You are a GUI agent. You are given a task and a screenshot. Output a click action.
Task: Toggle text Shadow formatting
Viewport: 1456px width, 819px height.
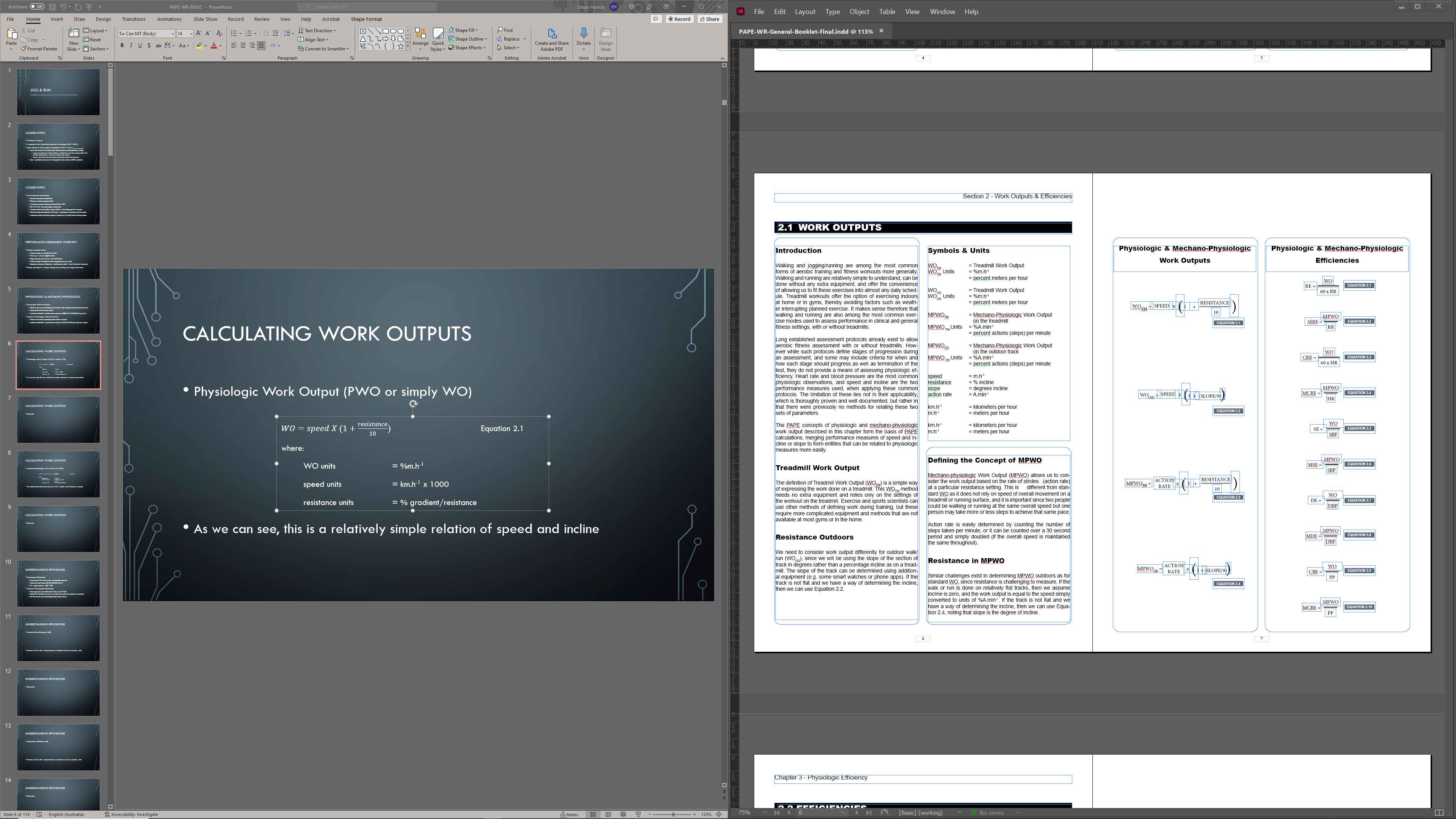(x=149, y=46)
